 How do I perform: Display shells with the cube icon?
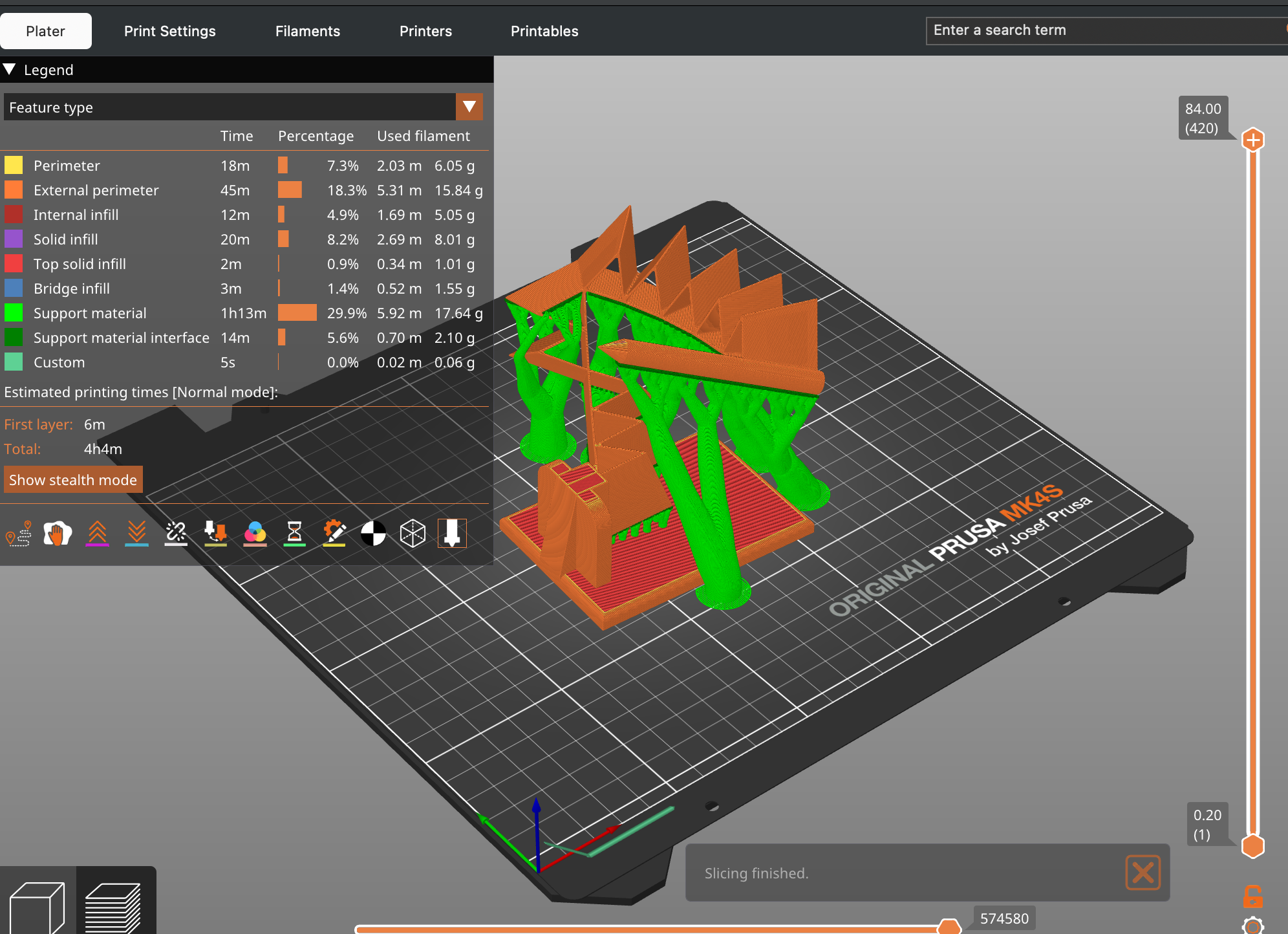pos(413,533)
